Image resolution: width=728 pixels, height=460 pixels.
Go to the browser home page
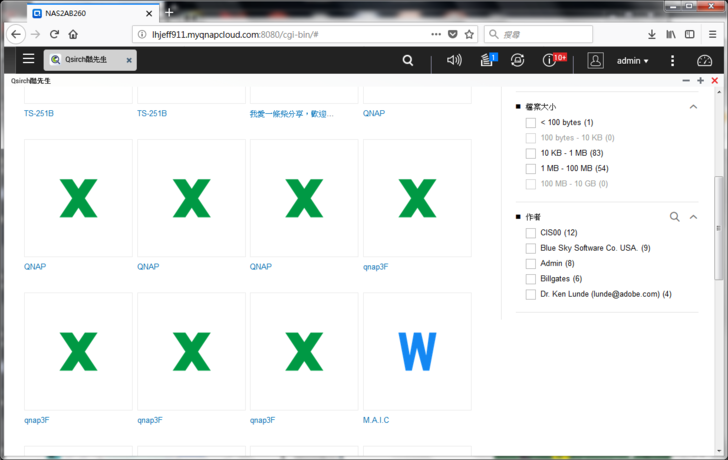[73, 34]
